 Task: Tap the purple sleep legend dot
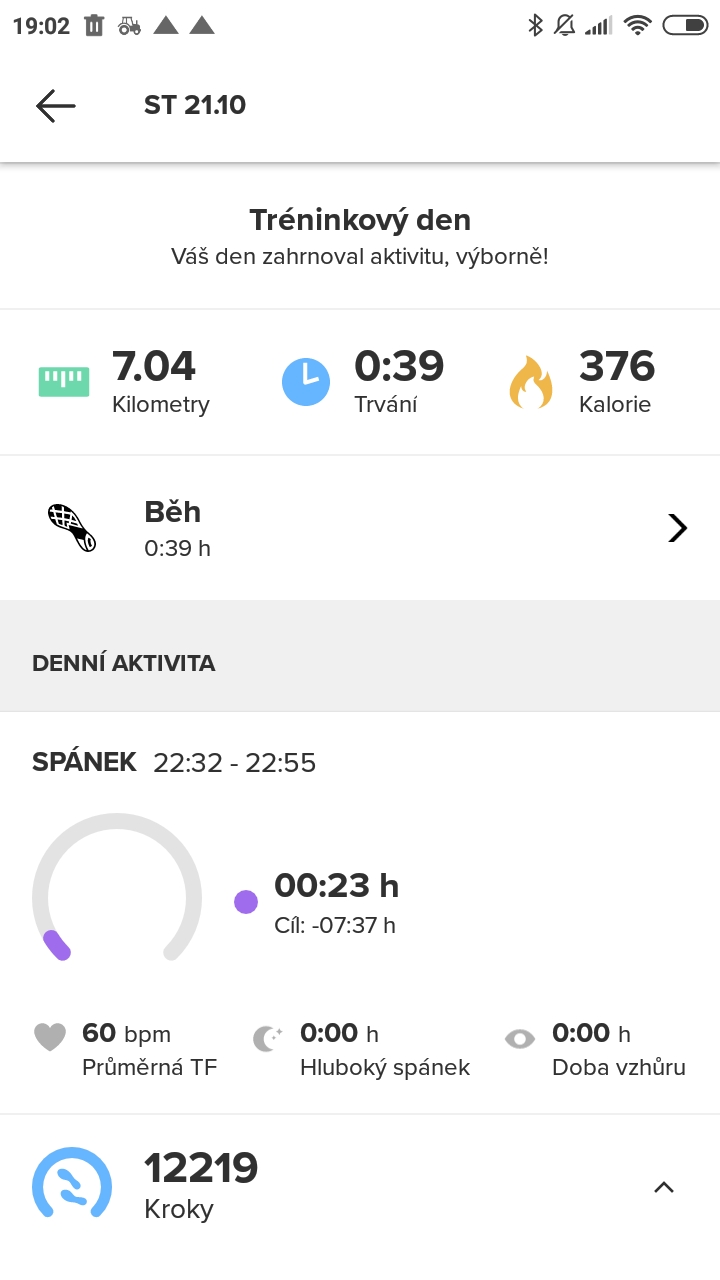coord(246,902)
